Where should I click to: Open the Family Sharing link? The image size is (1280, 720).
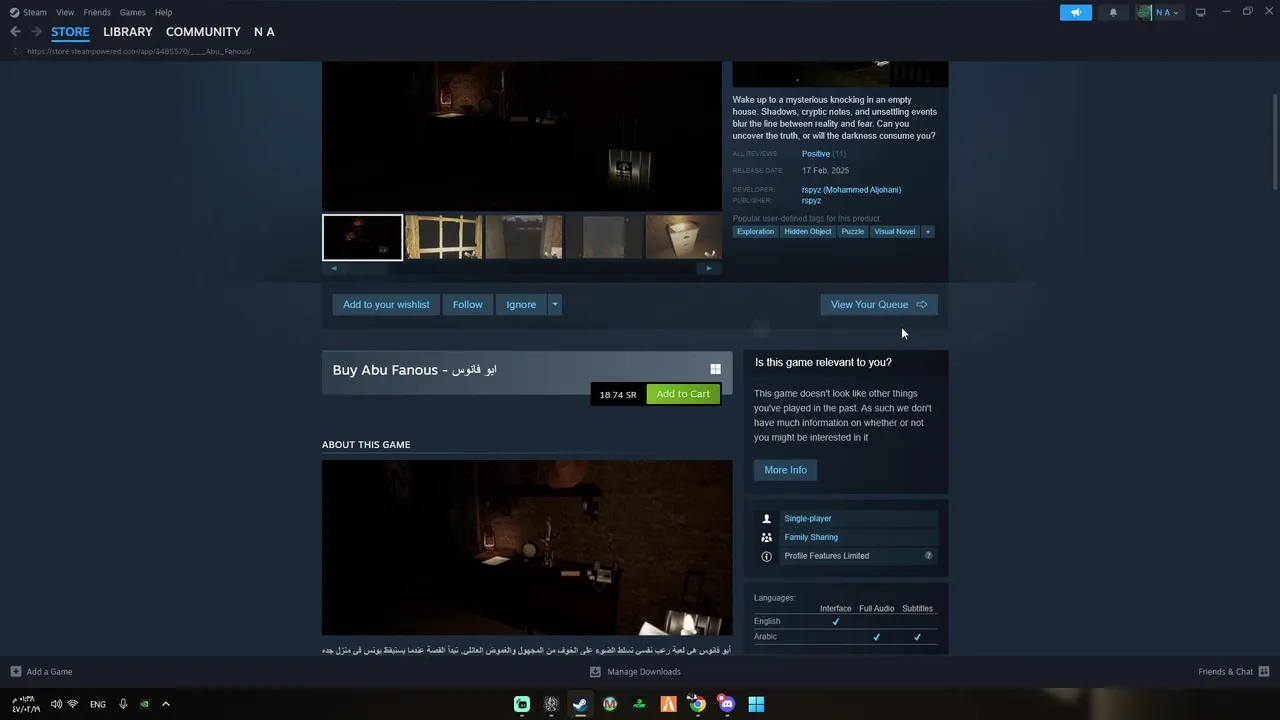[811, 537]
